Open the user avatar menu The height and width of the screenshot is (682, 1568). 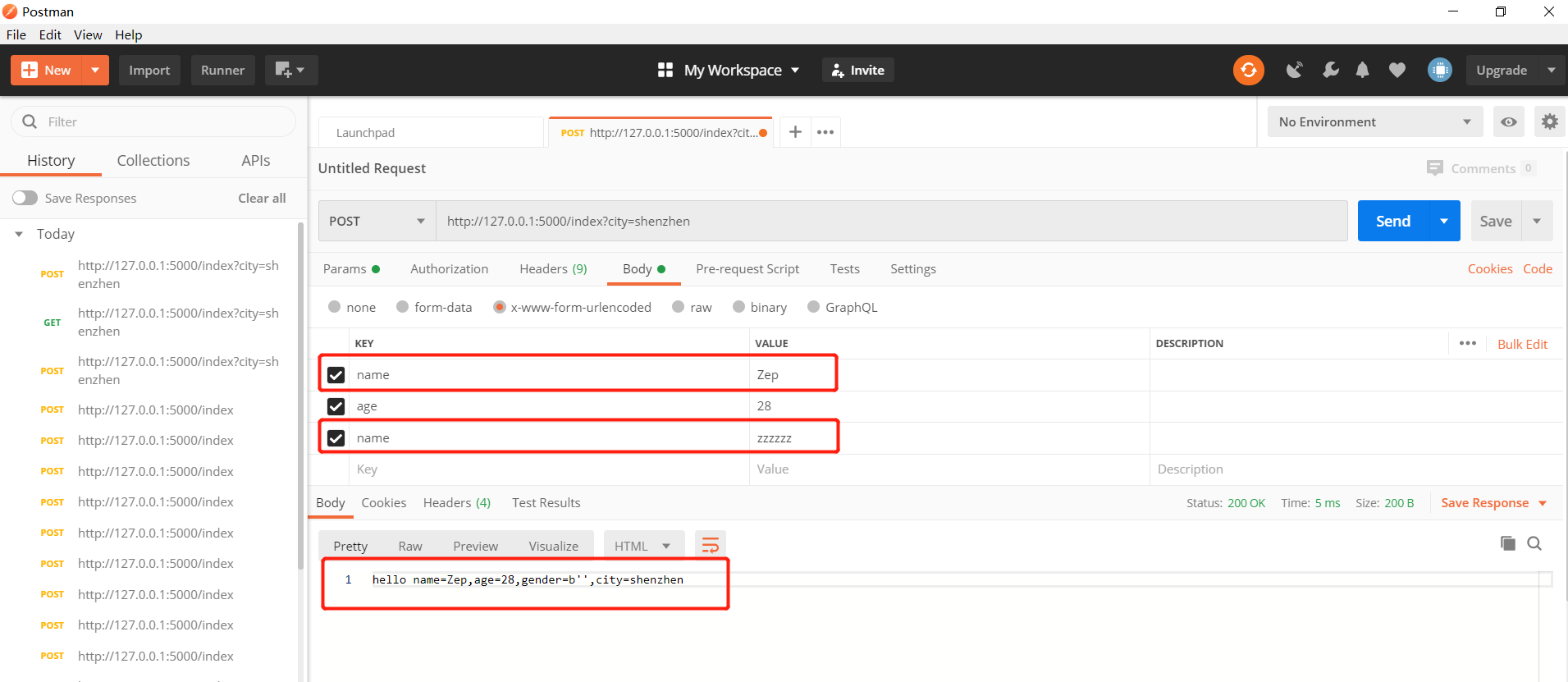[x=1439, y=71]
